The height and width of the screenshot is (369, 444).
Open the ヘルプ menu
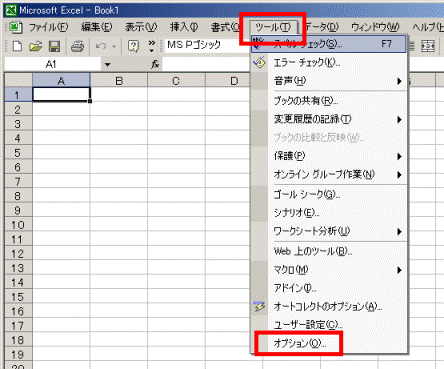click(x=428, y=27)
